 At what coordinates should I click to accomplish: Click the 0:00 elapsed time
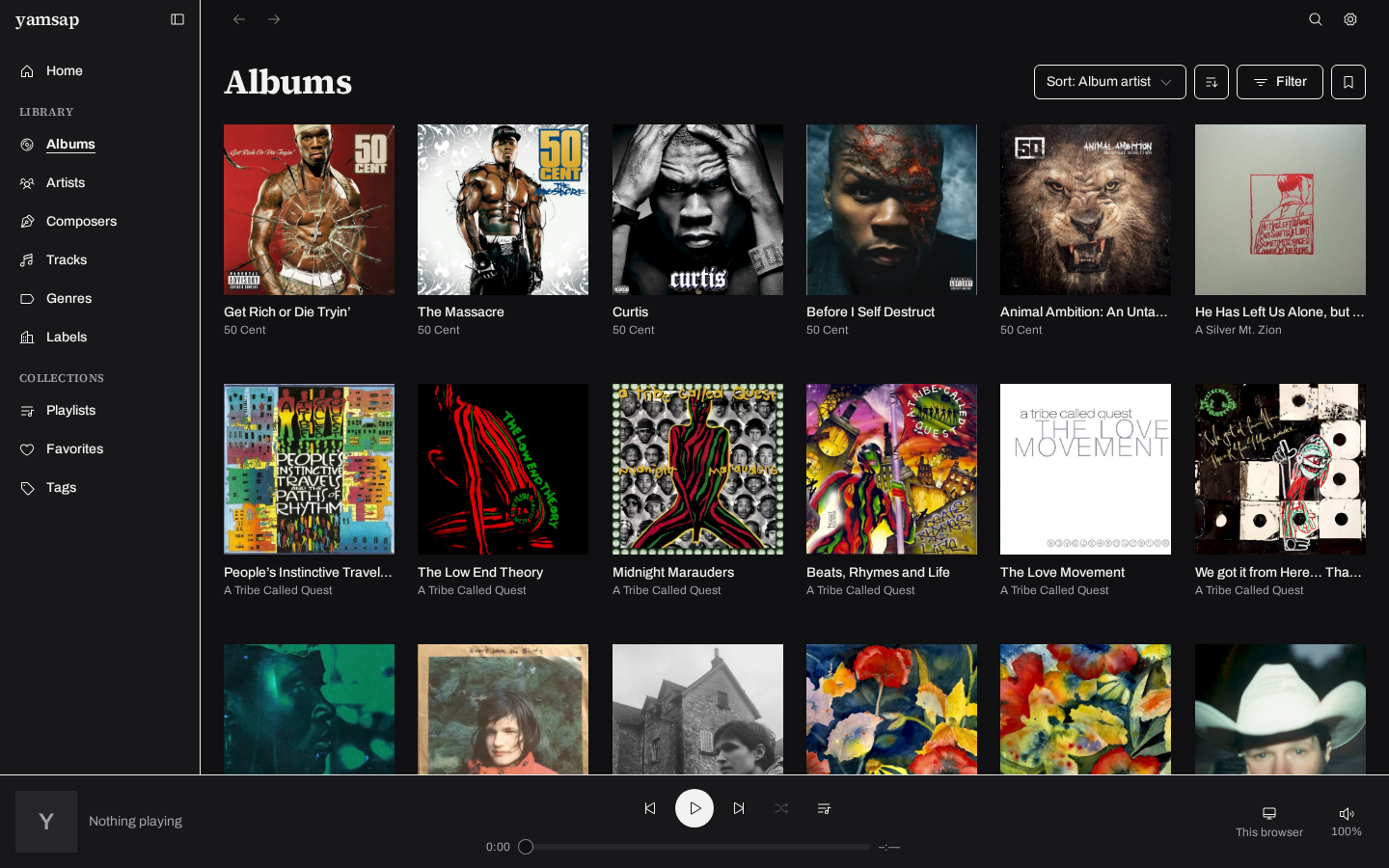tap(498, 847)
